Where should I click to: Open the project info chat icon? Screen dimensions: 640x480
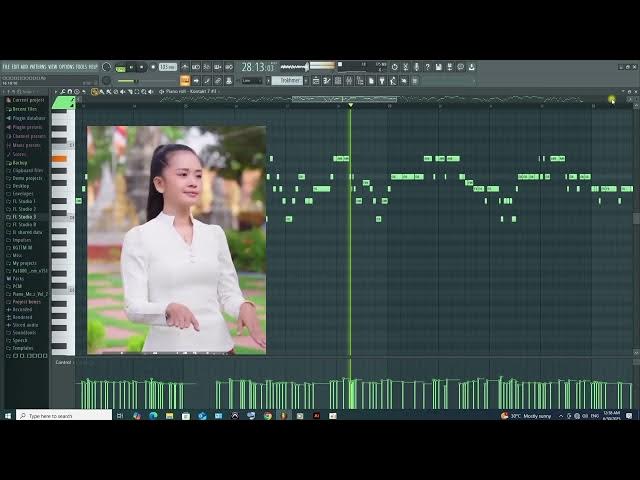pos(461,67)
